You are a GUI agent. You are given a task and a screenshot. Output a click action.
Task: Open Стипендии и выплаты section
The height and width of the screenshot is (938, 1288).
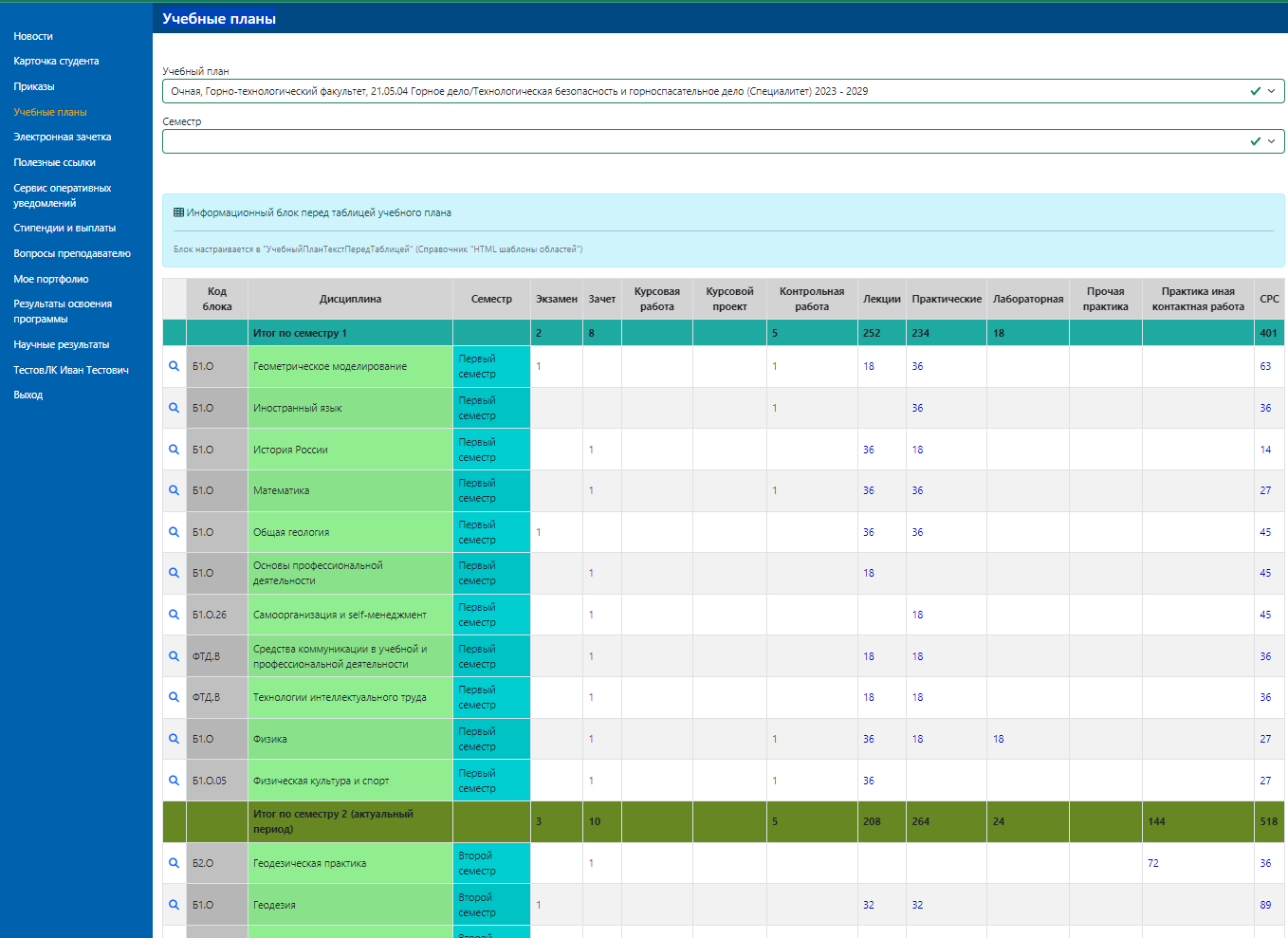pos(64,228)
